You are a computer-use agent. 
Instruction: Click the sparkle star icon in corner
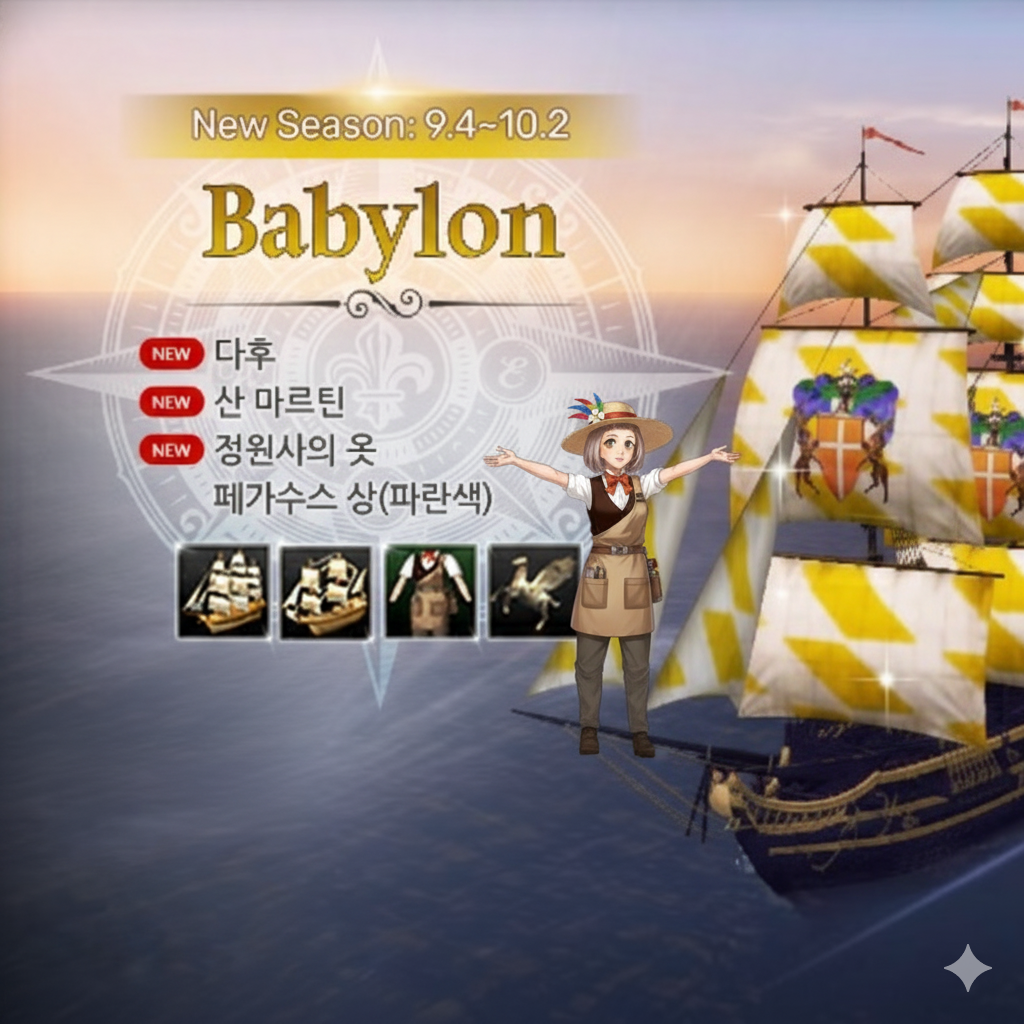[967, 967]
